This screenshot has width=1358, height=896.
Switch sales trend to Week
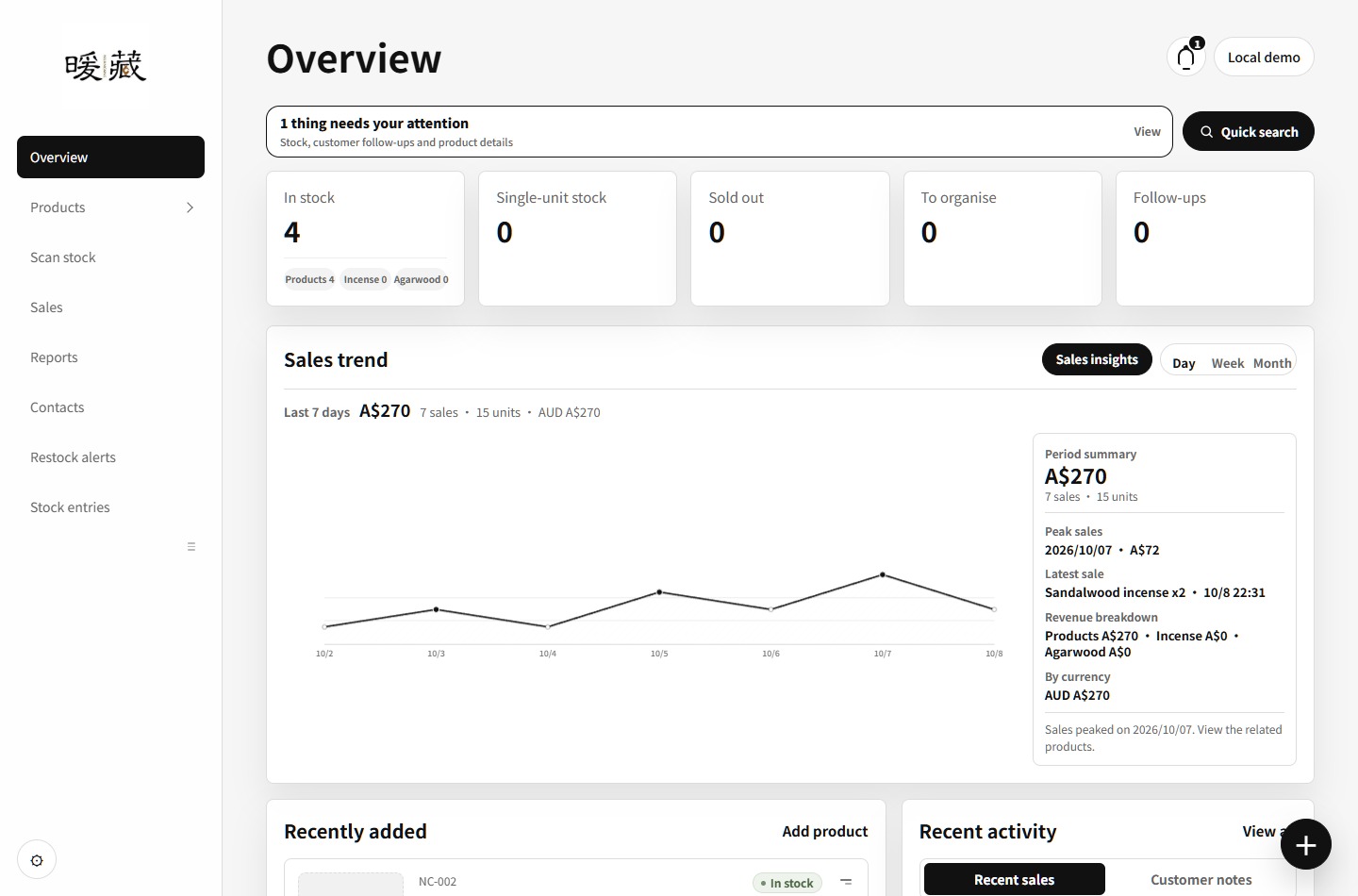(x=1228, y=363)
